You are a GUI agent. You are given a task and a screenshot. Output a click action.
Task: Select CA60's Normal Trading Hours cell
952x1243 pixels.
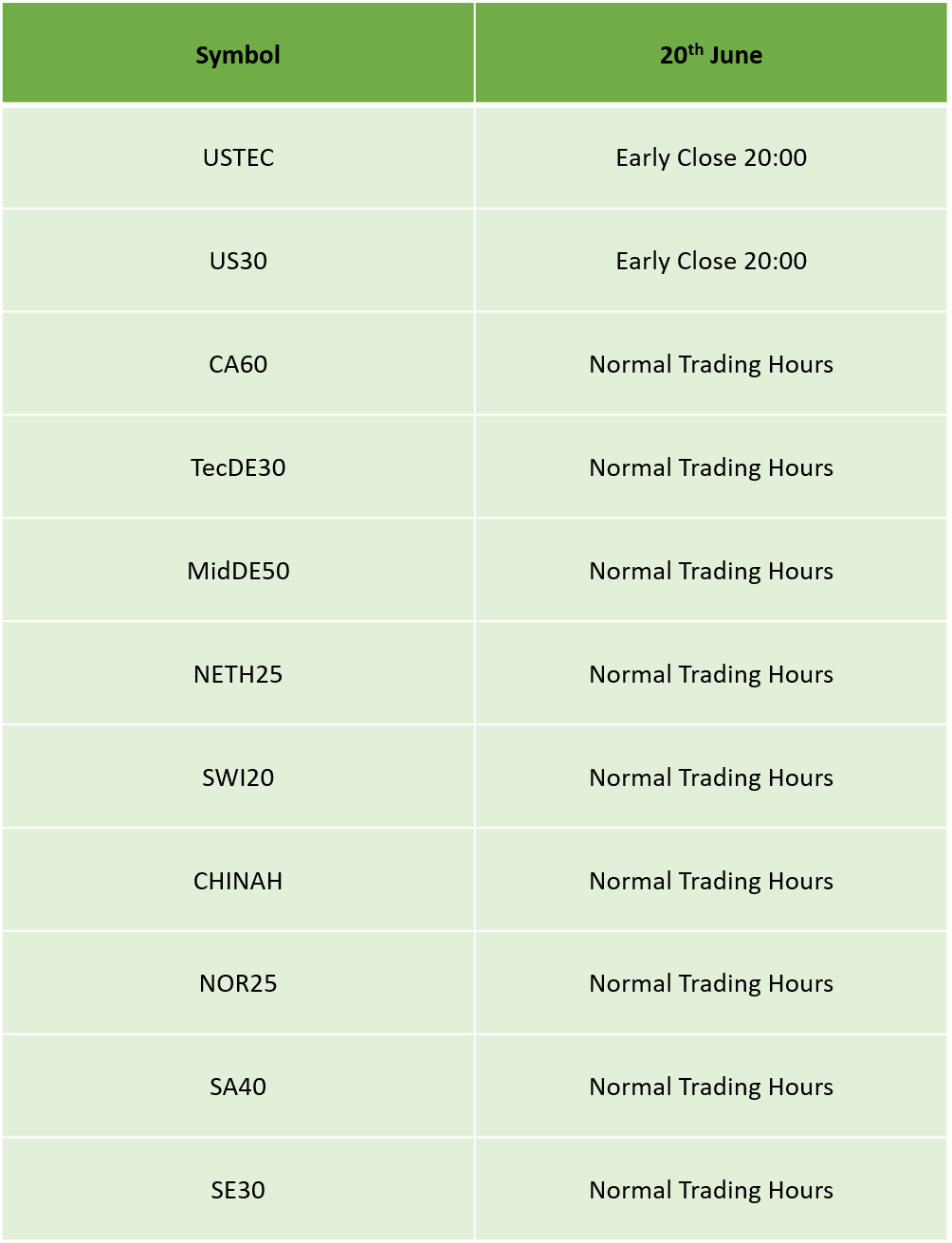711,364
